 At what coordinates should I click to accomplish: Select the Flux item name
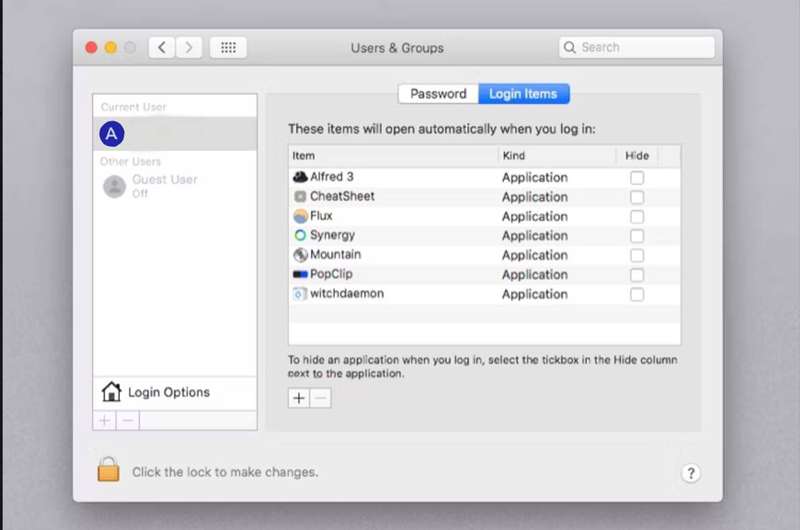pyautogui.click(x=321, y=216)
